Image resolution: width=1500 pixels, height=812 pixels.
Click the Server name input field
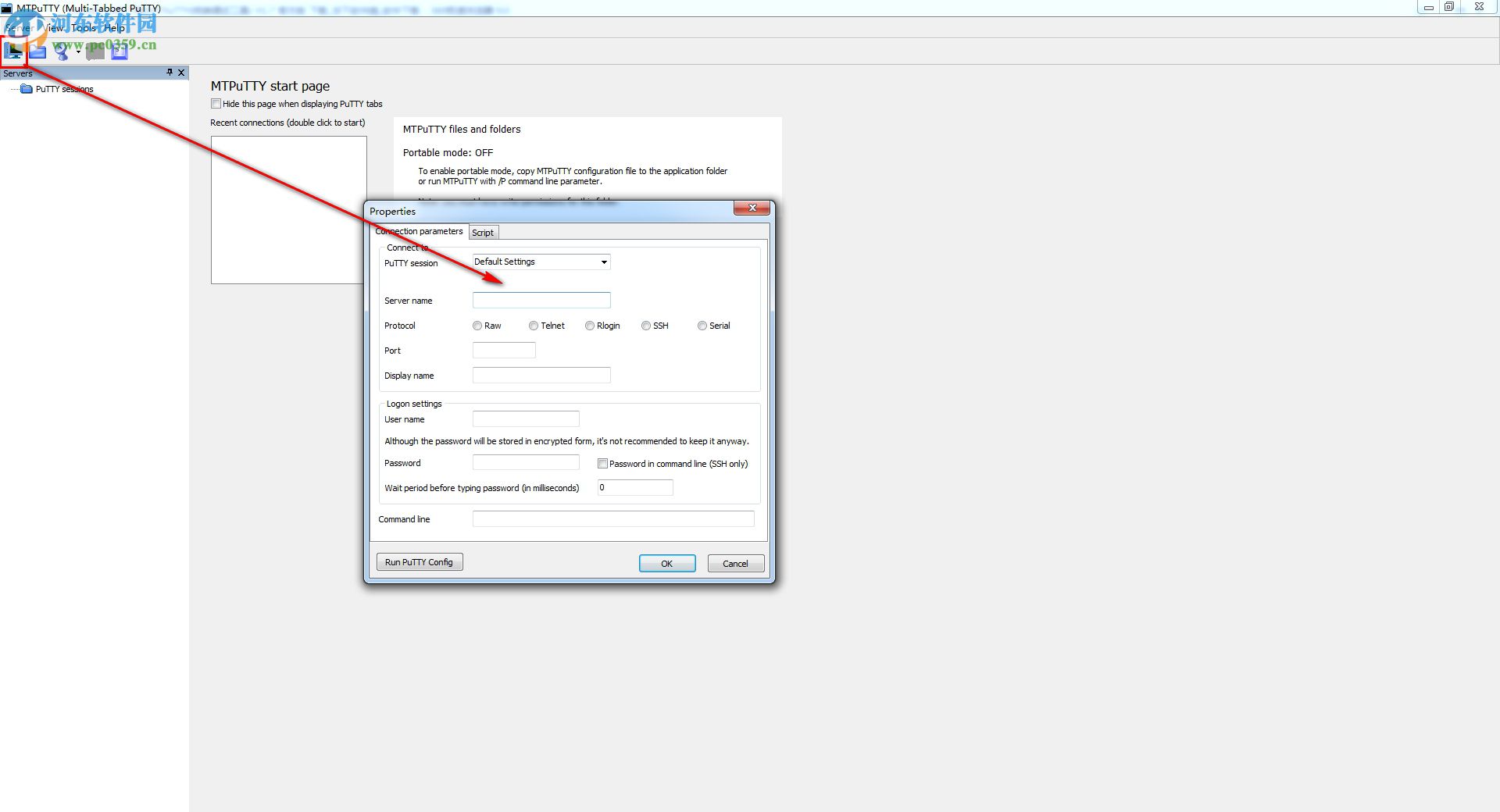tap(541, 300)
